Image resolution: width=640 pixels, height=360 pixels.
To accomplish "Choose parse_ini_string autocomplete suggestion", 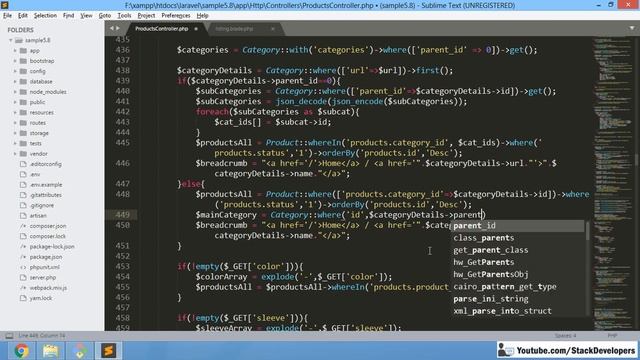I will coord(518,299).
